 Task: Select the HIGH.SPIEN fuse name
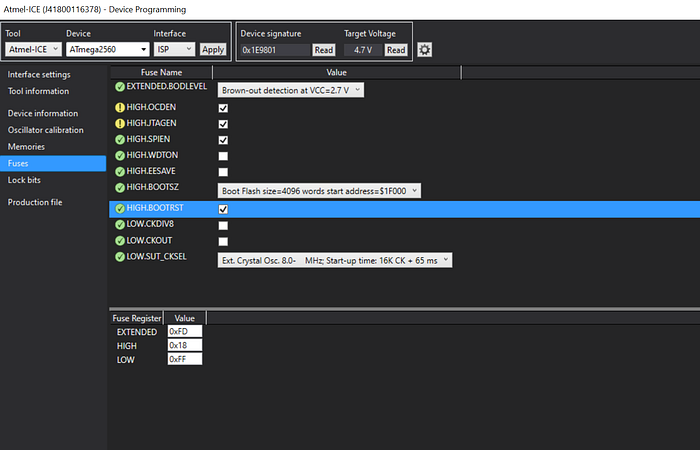pyautogui.click(x=148, y=139)
